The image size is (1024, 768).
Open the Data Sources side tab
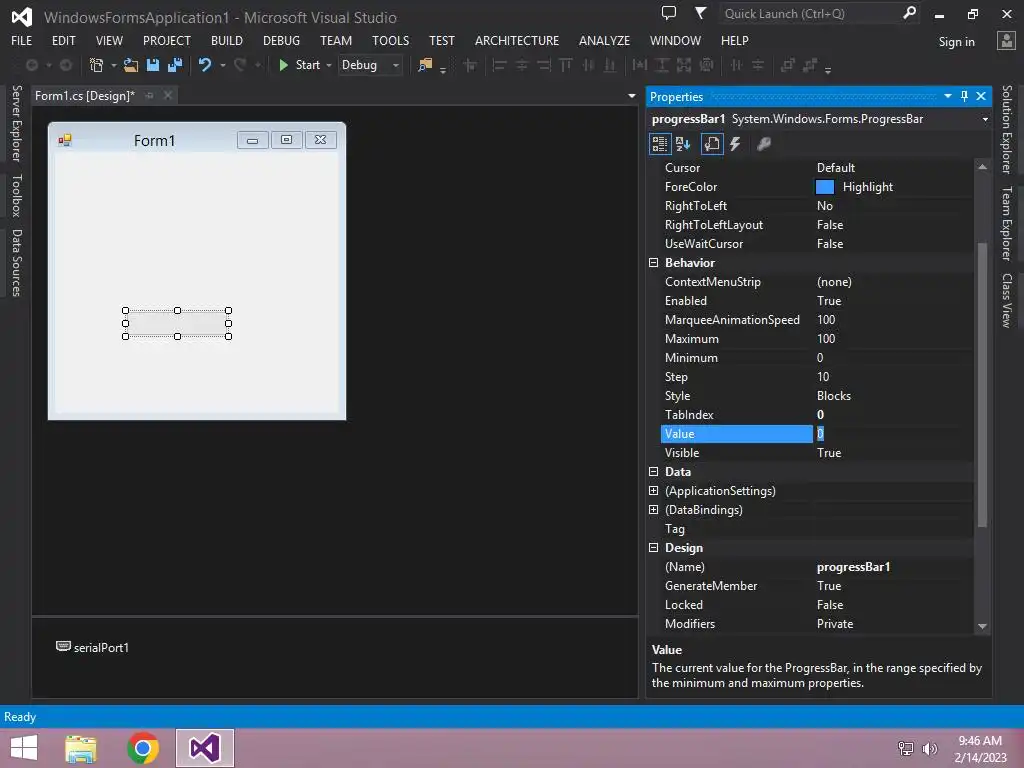coord(17,263)
